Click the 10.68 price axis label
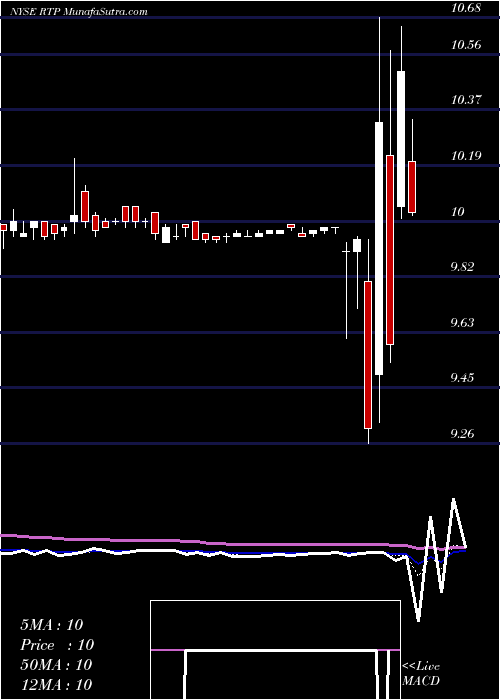Viewport: 500px width, 700px height. 466,8
